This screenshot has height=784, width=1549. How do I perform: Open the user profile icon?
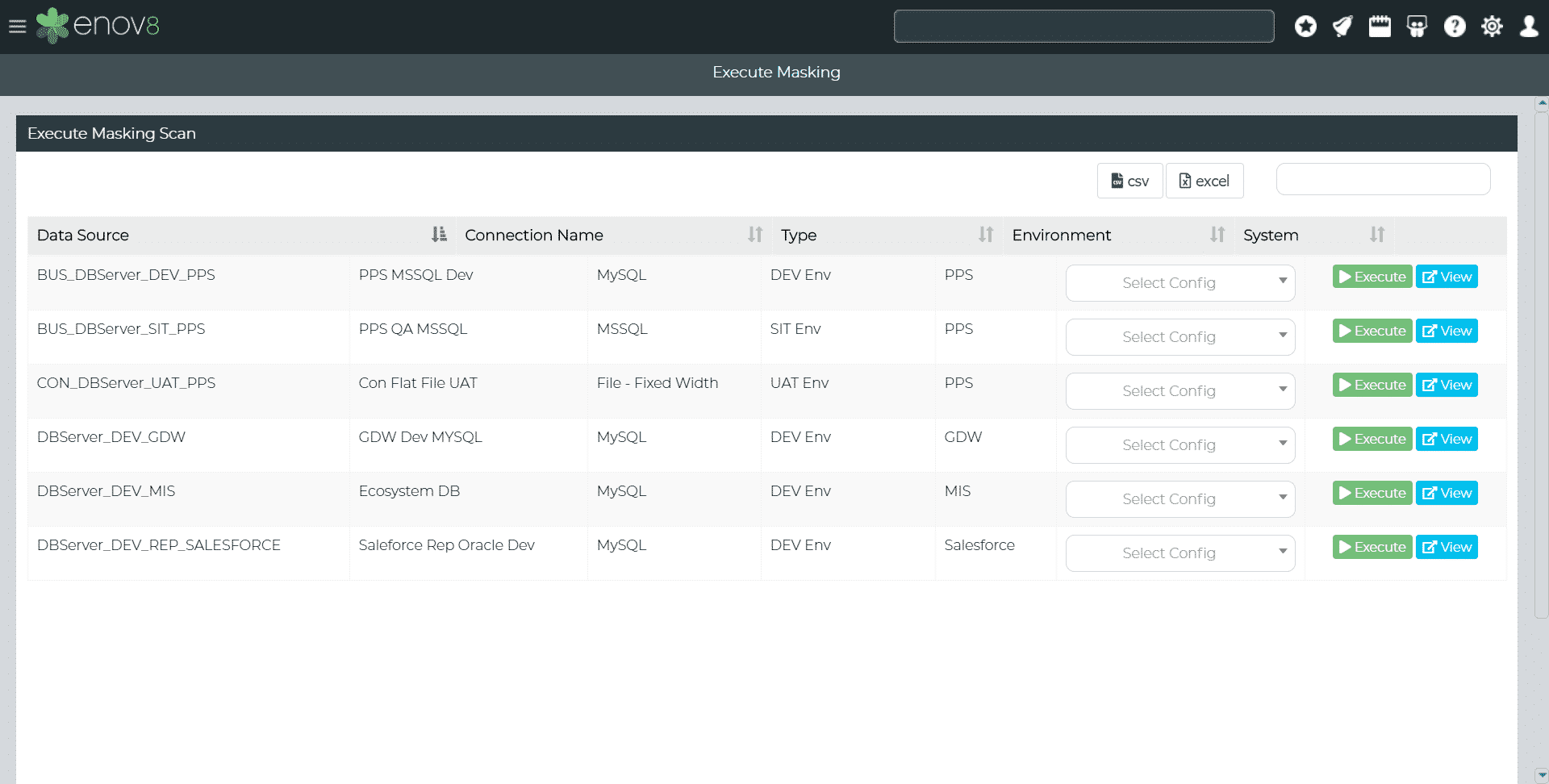[x=1529, y=27]
